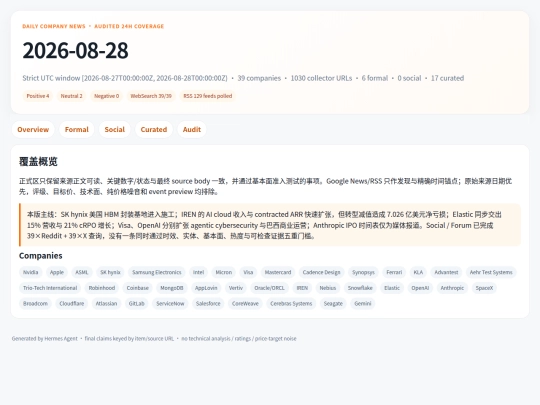Select the Elastic company chip
540x405 pixels.
392,288
